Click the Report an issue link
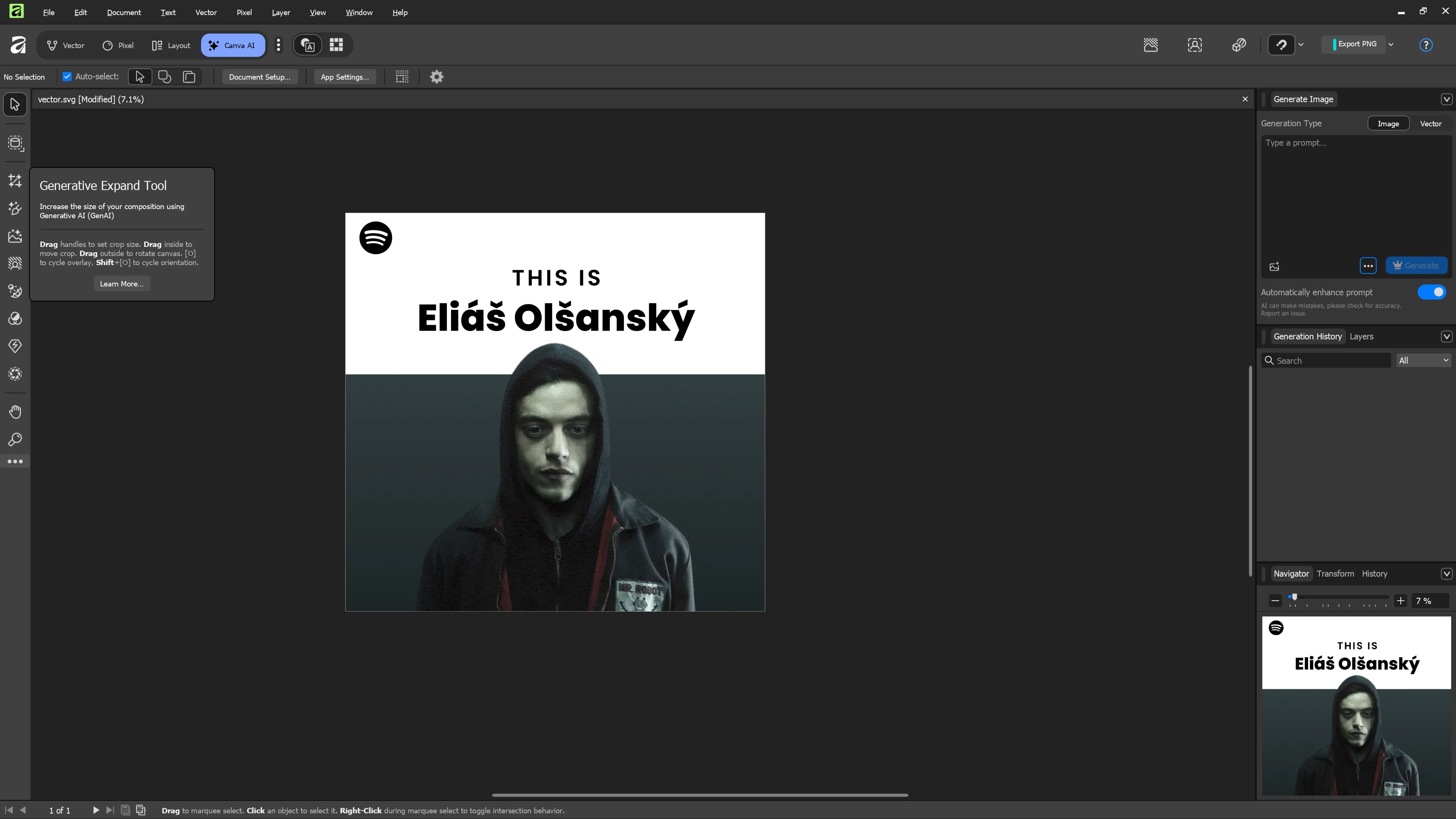The width and height of the screenshot is (1456, 819). click(1283, 314)
